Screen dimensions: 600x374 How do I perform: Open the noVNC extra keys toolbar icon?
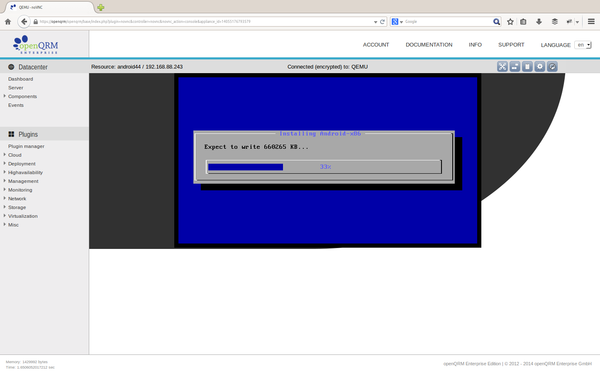point(515,67)
